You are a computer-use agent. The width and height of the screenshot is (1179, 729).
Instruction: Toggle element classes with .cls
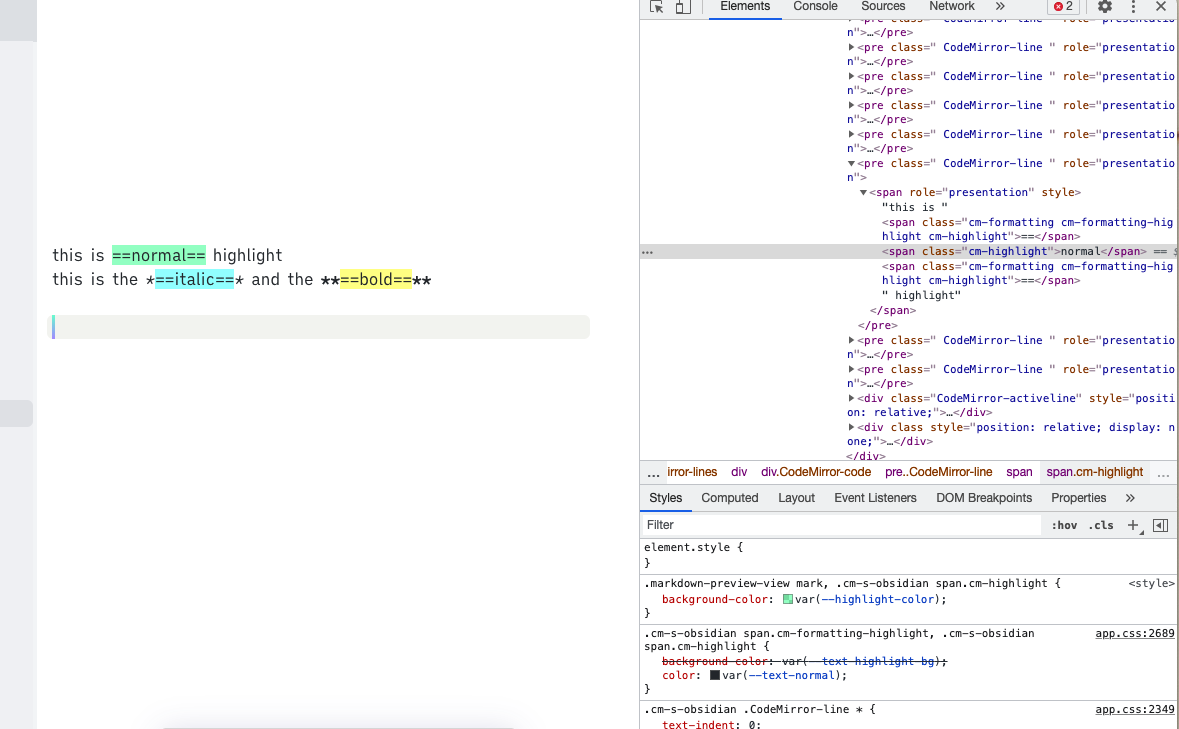point(1100,524)
